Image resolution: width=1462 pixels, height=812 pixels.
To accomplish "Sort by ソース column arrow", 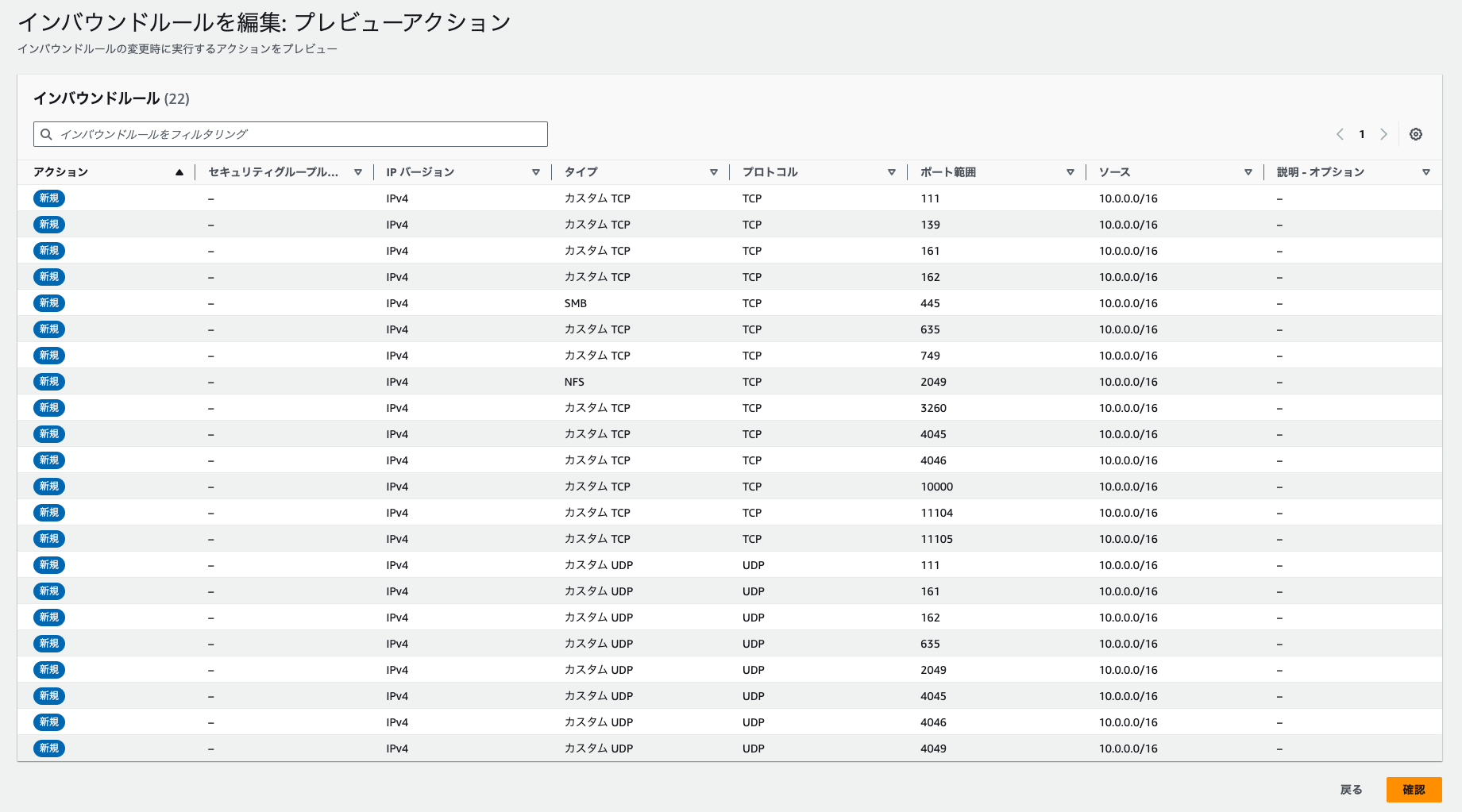I will 1248,172.
